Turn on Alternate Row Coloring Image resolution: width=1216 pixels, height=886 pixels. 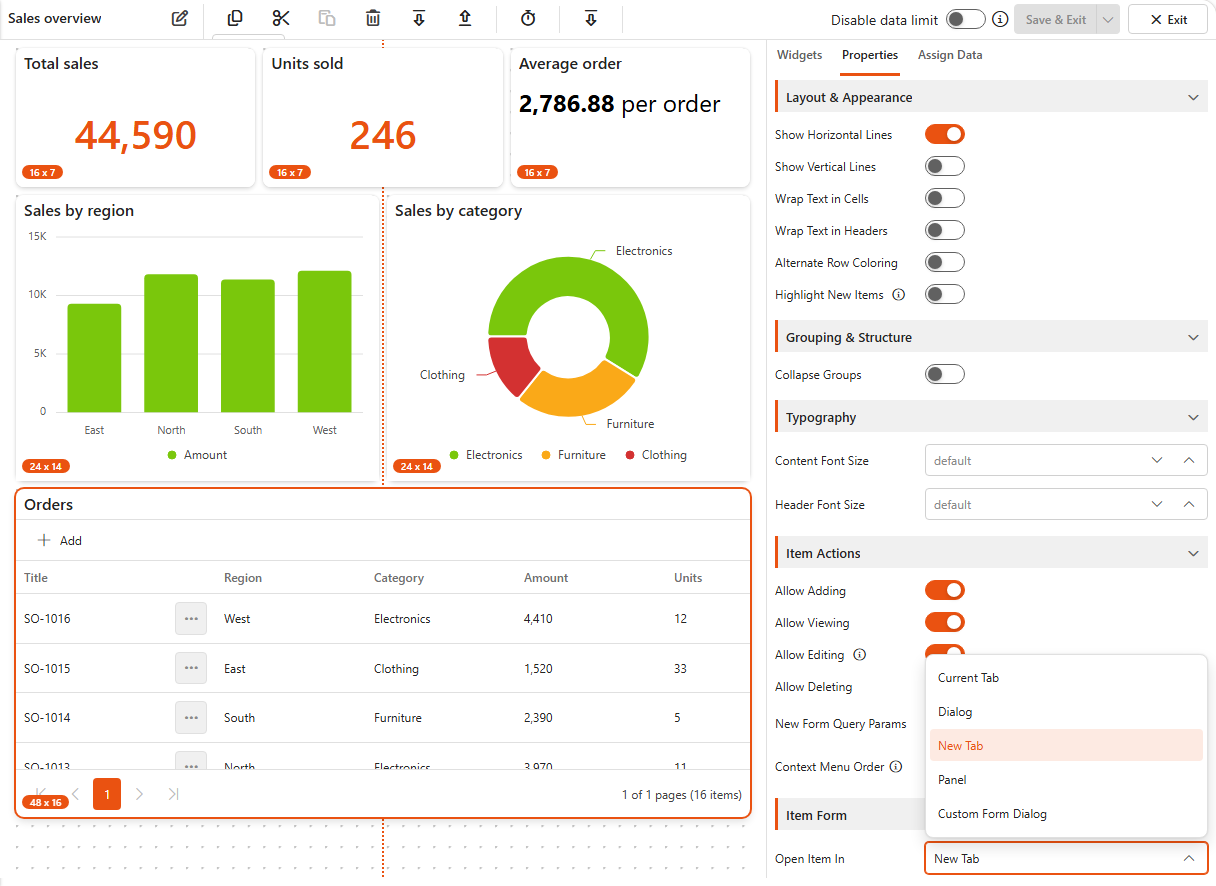[945, 262]
